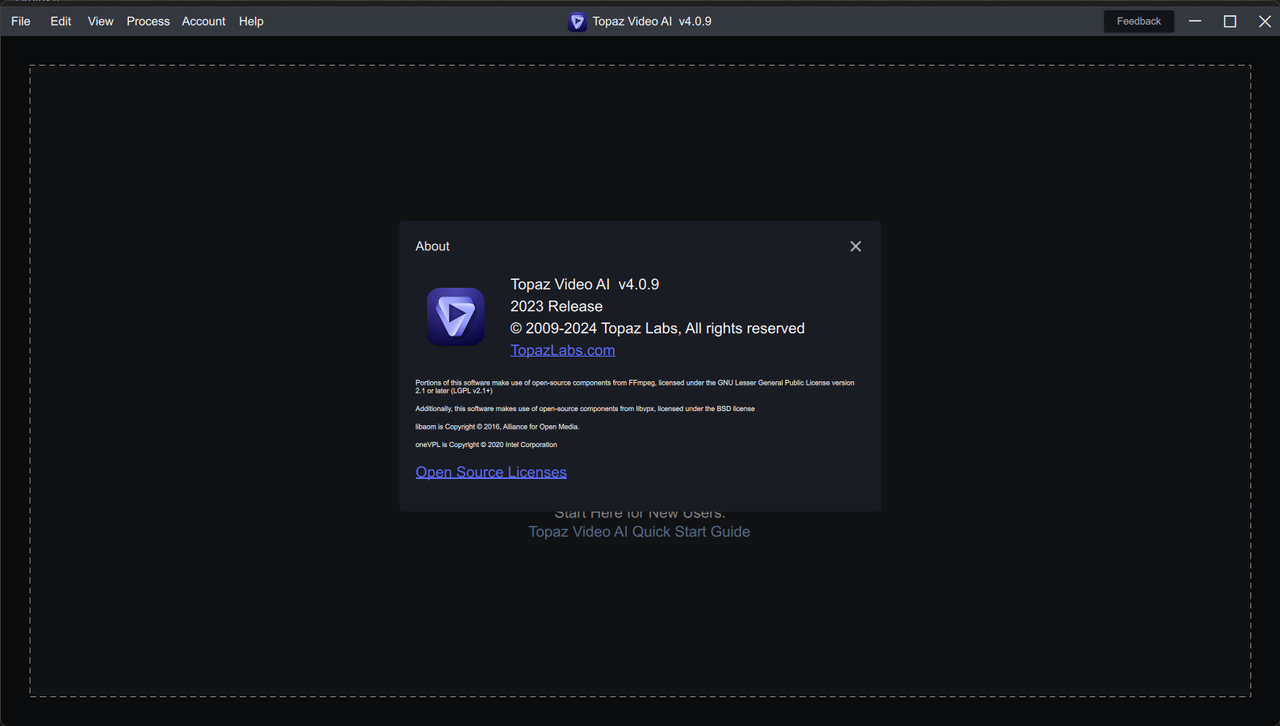Open the Open Source Licenses link
Screen dimensions: 1280x726
click(x=491, y=472)
